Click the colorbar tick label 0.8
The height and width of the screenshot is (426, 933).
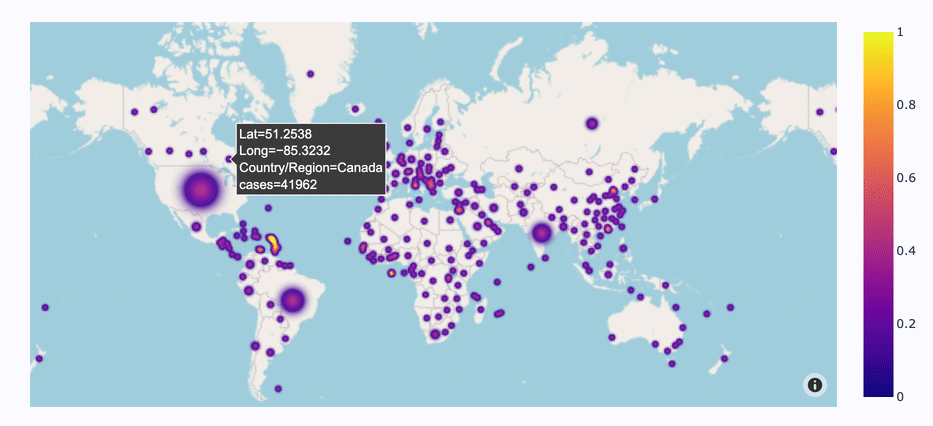point(904,105)
